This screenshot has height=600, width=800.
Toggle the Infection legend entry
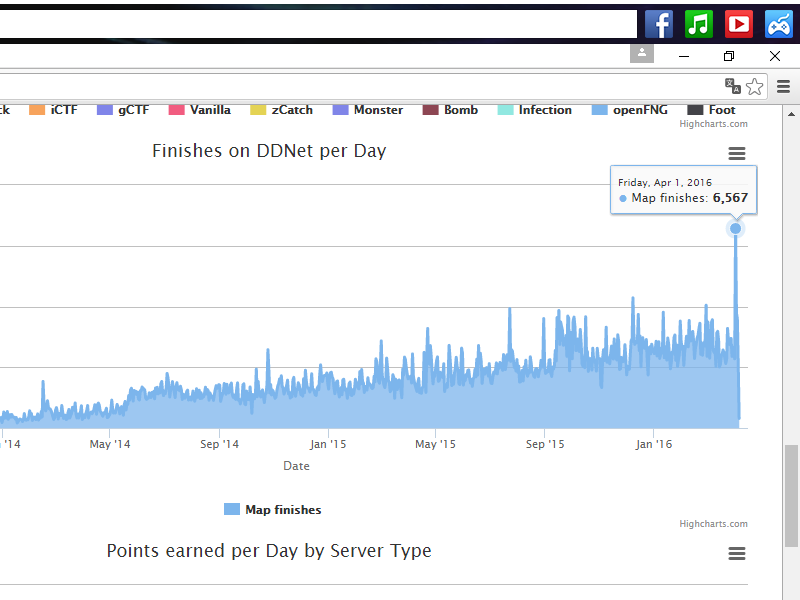point(544,110)
